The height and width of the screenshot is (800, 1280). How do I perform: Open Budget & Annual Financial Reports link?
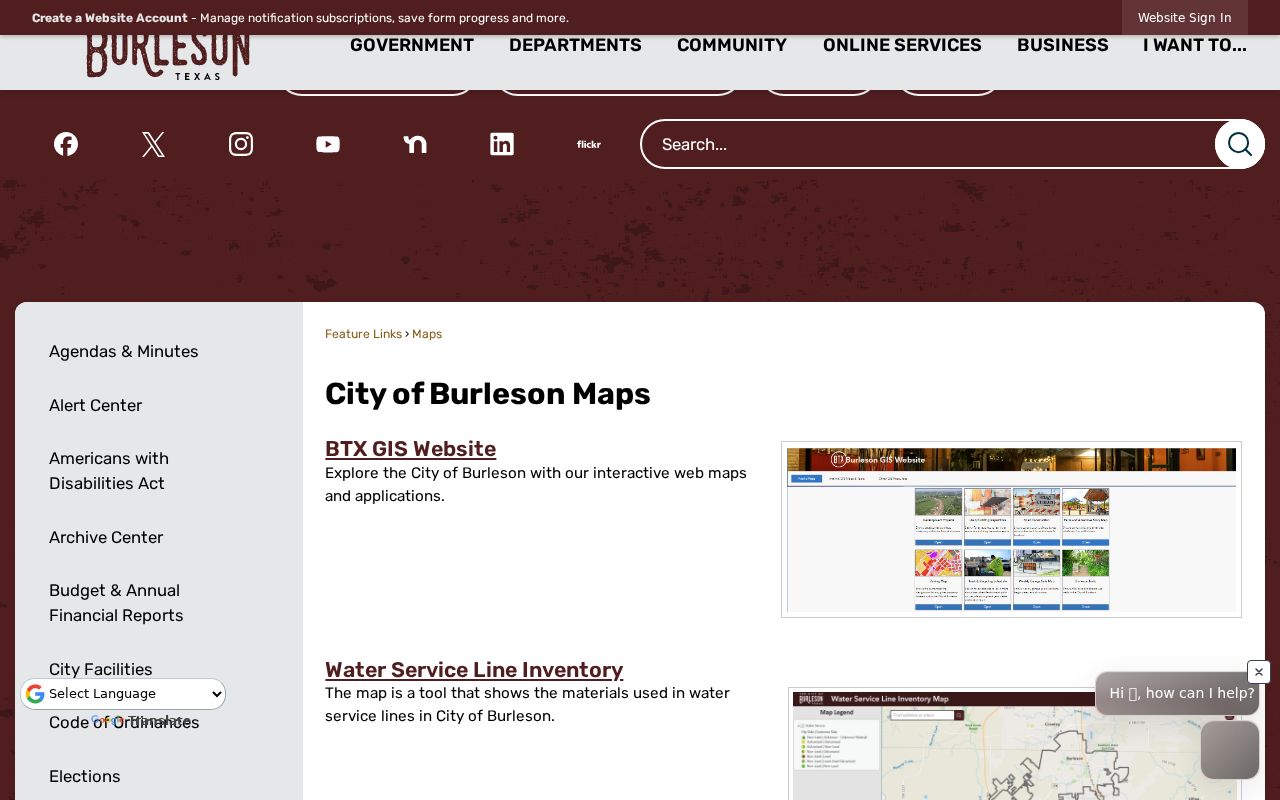tap(116, 603)
